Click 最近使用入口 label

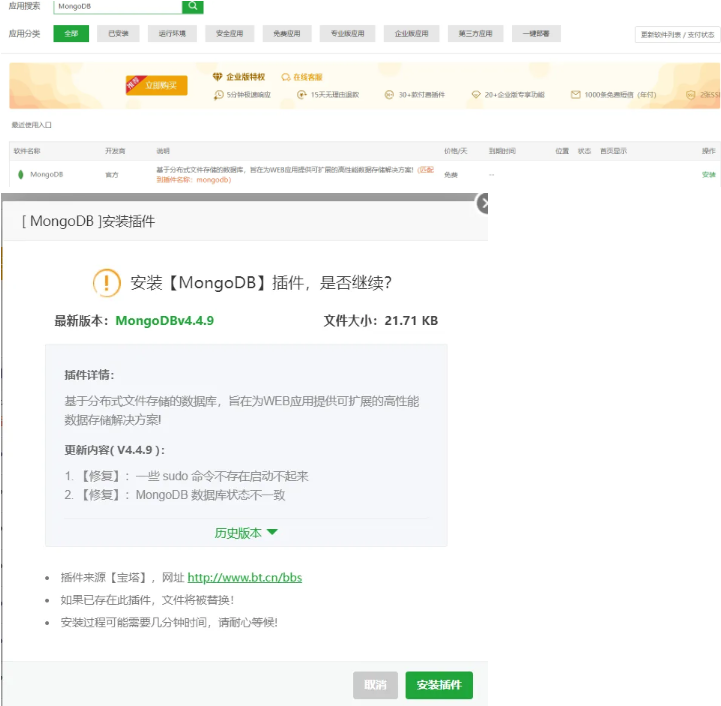click(x=31, y=125)
